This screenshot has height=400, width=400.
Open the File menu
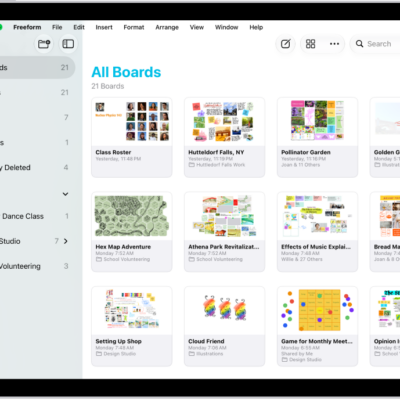(x=57, y=27)
